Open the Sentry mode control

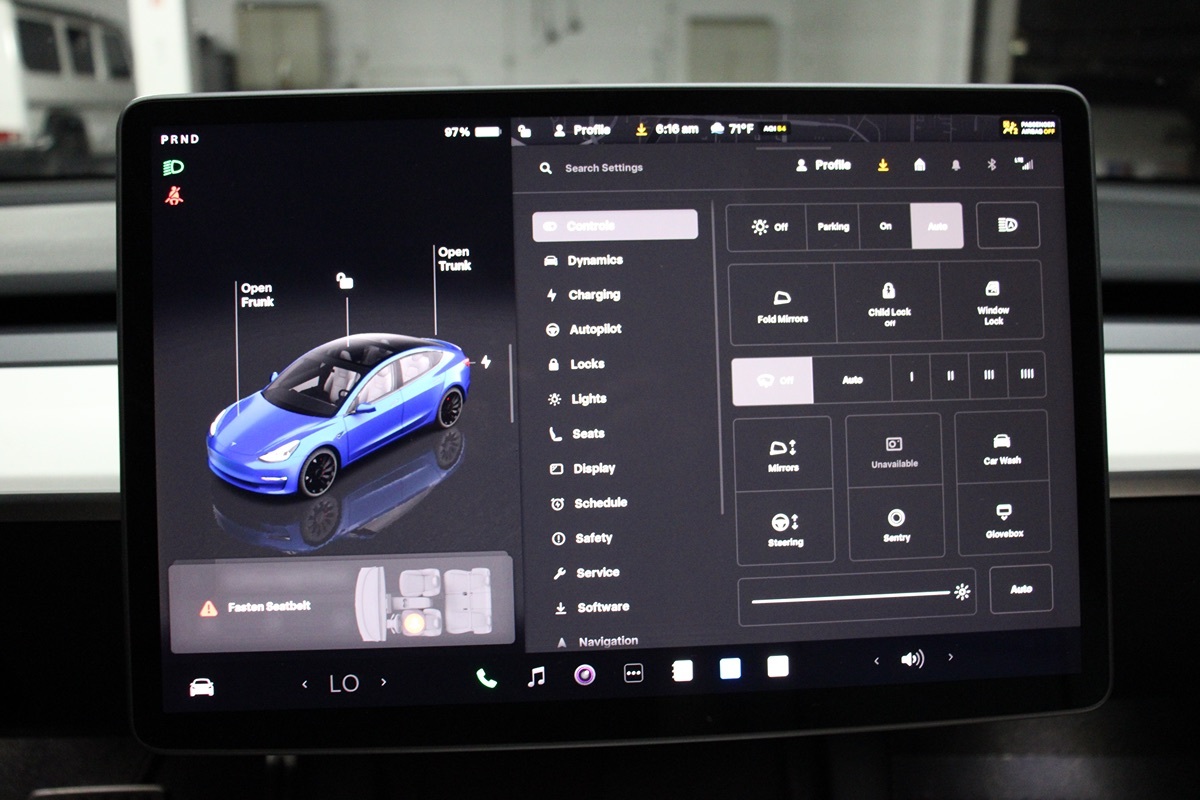click(x=896, y=524)
